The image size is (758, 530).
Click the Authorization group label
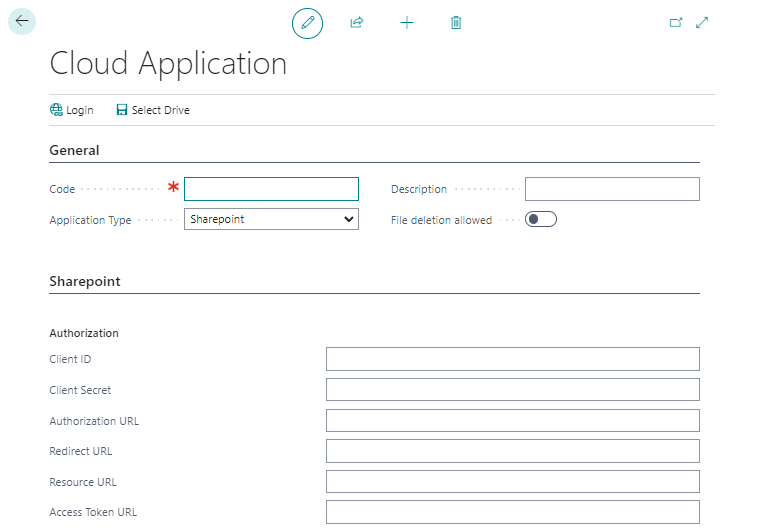pos(84,333)
